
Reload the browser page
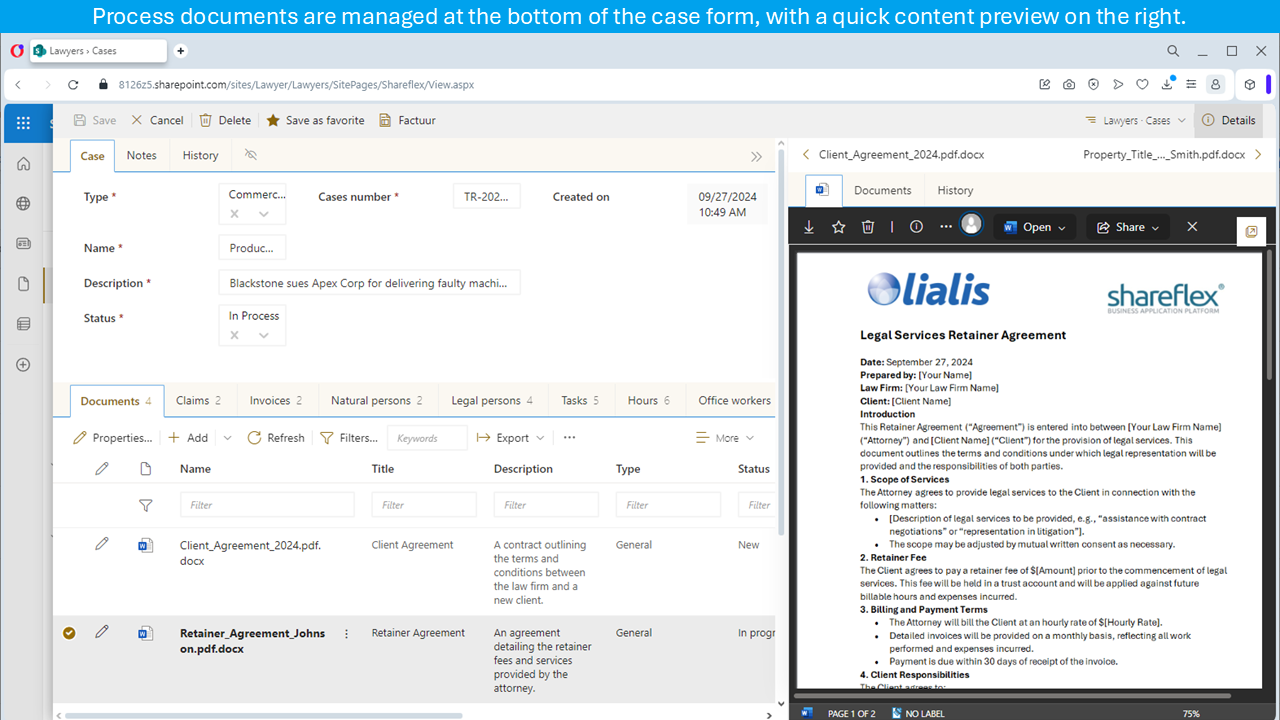[73, 85]
